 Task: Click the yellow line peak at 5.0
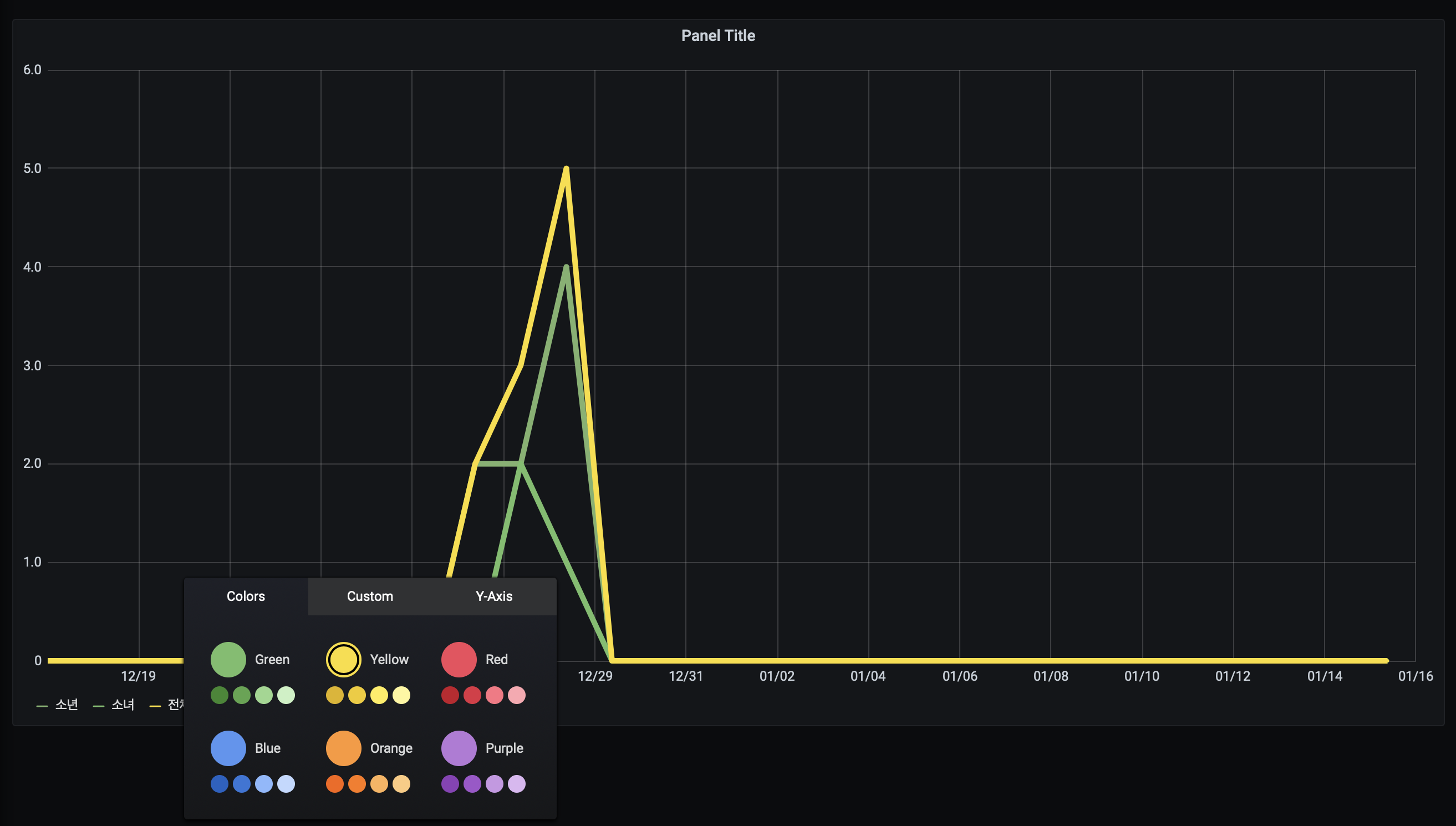(566, 169)
